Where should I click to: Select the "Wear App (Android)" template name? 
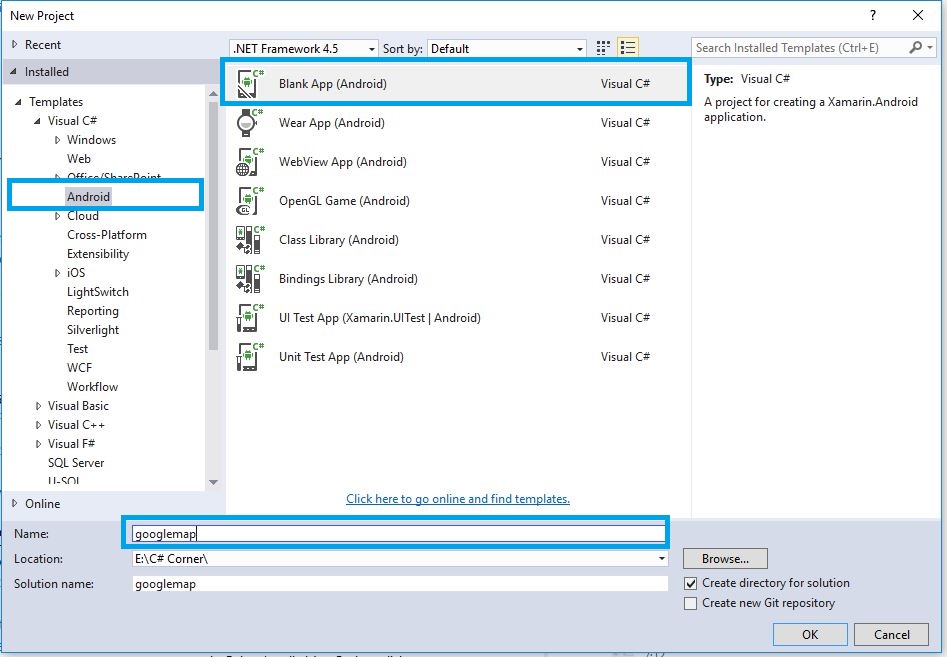click(x=332, y=123)
